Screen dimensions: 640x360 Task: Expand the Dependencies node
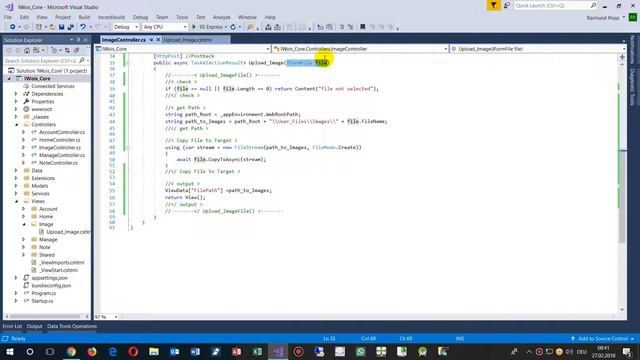coord(16,94)
